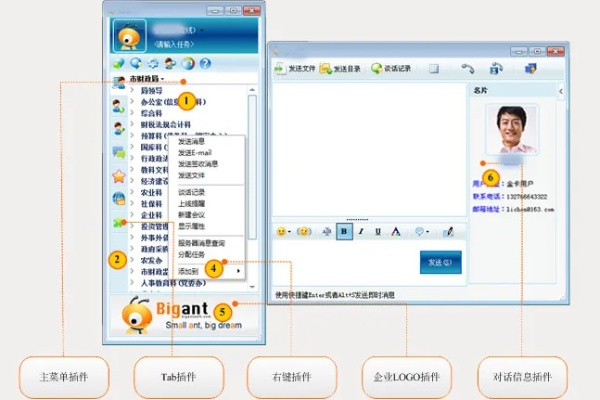Click the handwriting pen icon
The image size is (600, 400).
click(448, 232)
